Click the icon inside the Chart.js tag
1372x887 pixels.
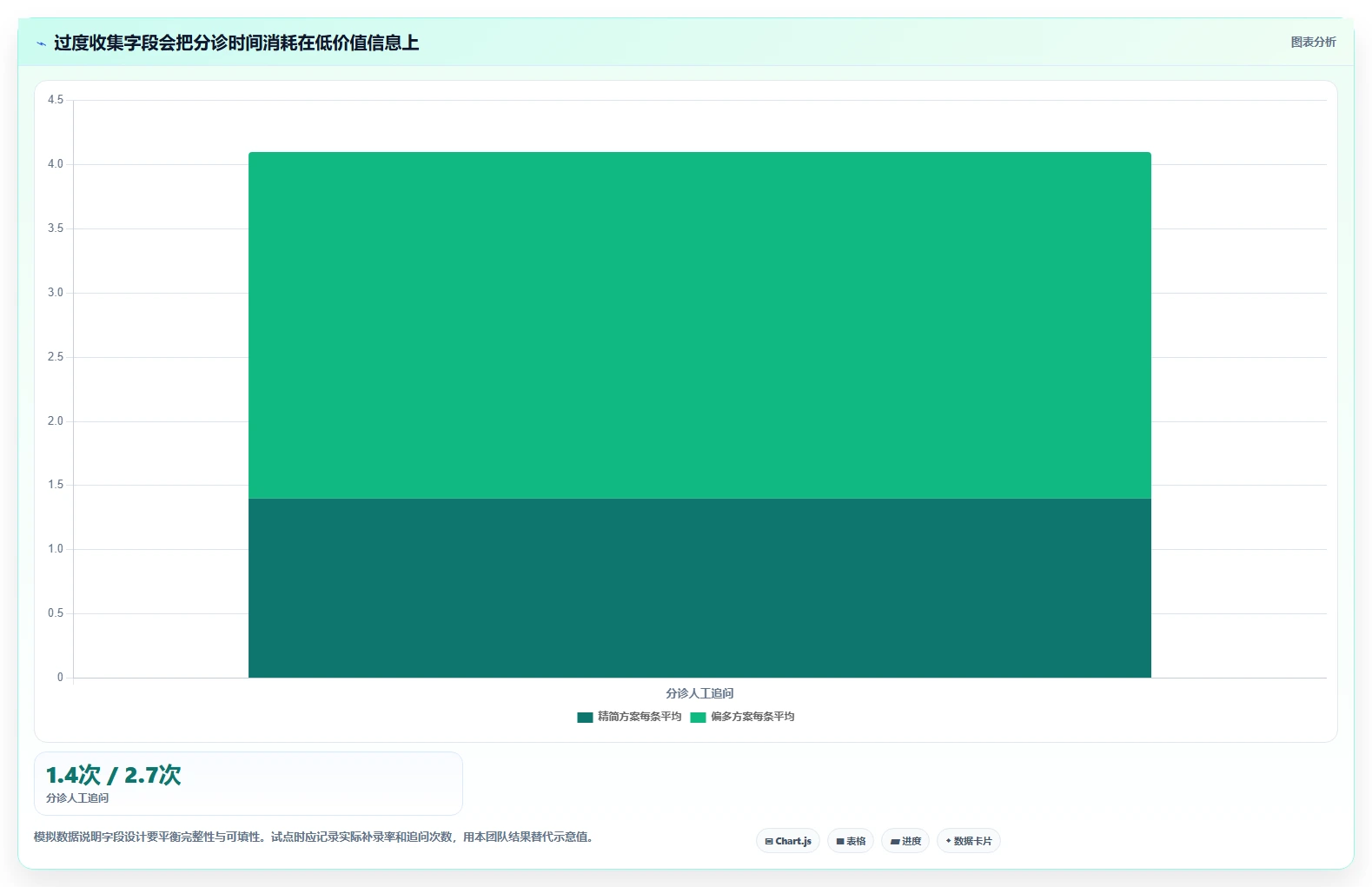click(x=769, y=841)
